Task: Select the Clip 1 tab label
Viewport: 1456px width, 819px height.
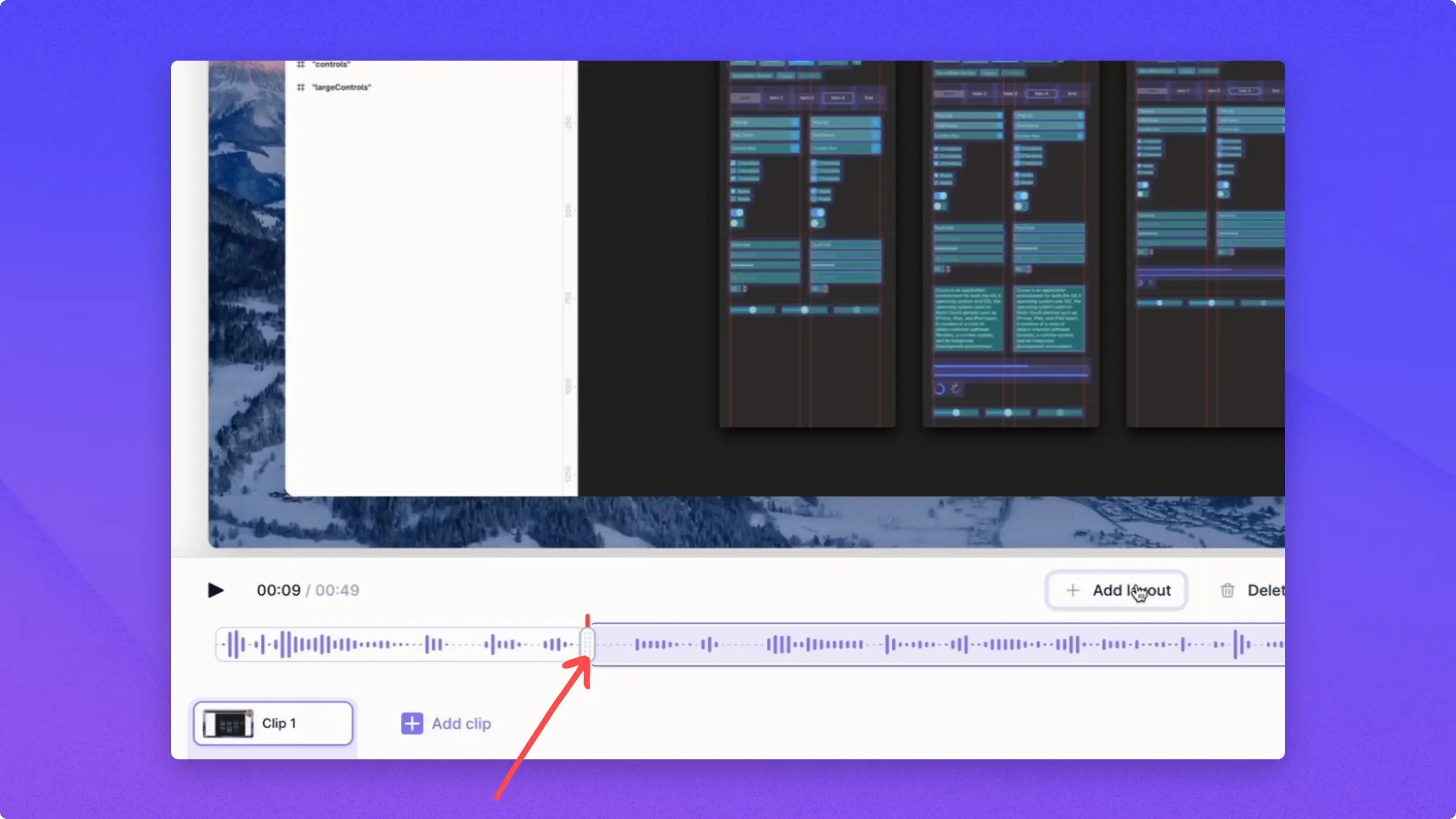Action: pos(279,723)
